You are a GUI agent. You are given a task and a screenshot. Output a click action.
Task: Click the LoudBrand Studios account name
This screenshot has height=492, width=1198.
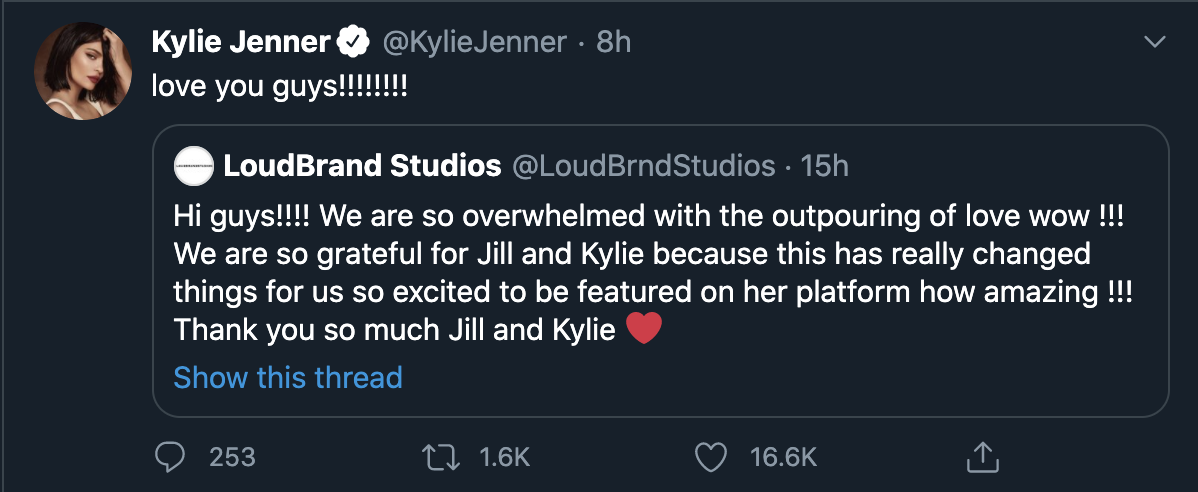click(362, 166)
